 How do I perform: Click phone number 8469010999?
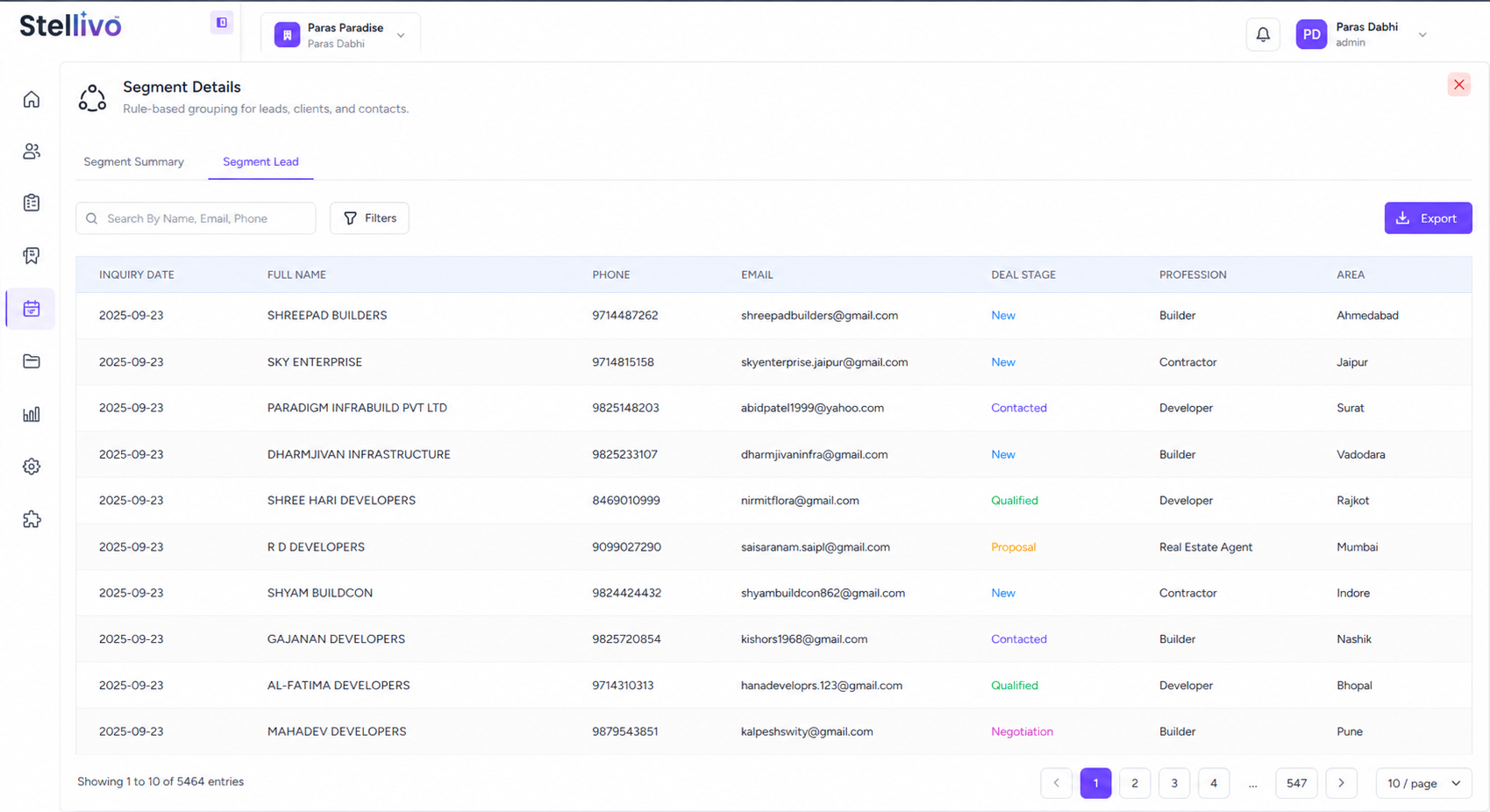(x=626, y=501)
